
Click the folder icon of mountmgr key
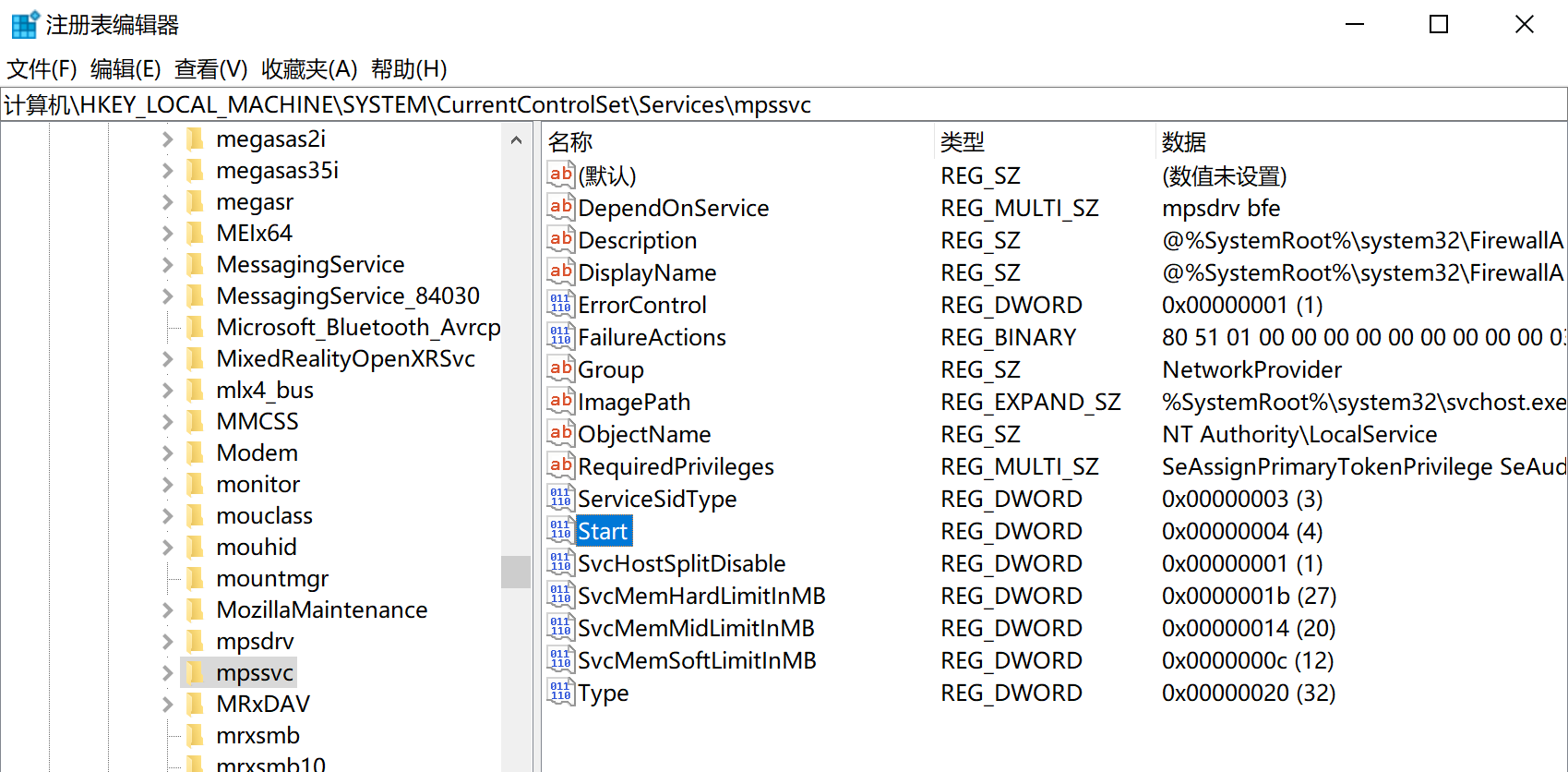point(195,578)
